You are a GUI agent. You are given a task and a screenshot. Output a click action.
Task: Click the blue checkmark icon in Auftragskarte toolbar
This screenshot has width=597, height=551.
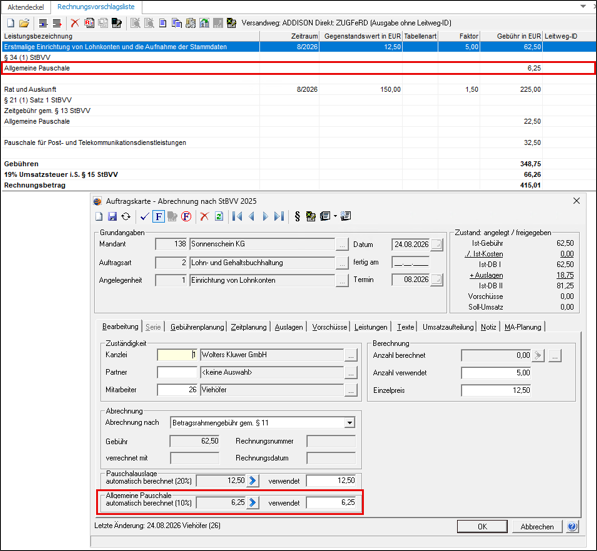144,217
